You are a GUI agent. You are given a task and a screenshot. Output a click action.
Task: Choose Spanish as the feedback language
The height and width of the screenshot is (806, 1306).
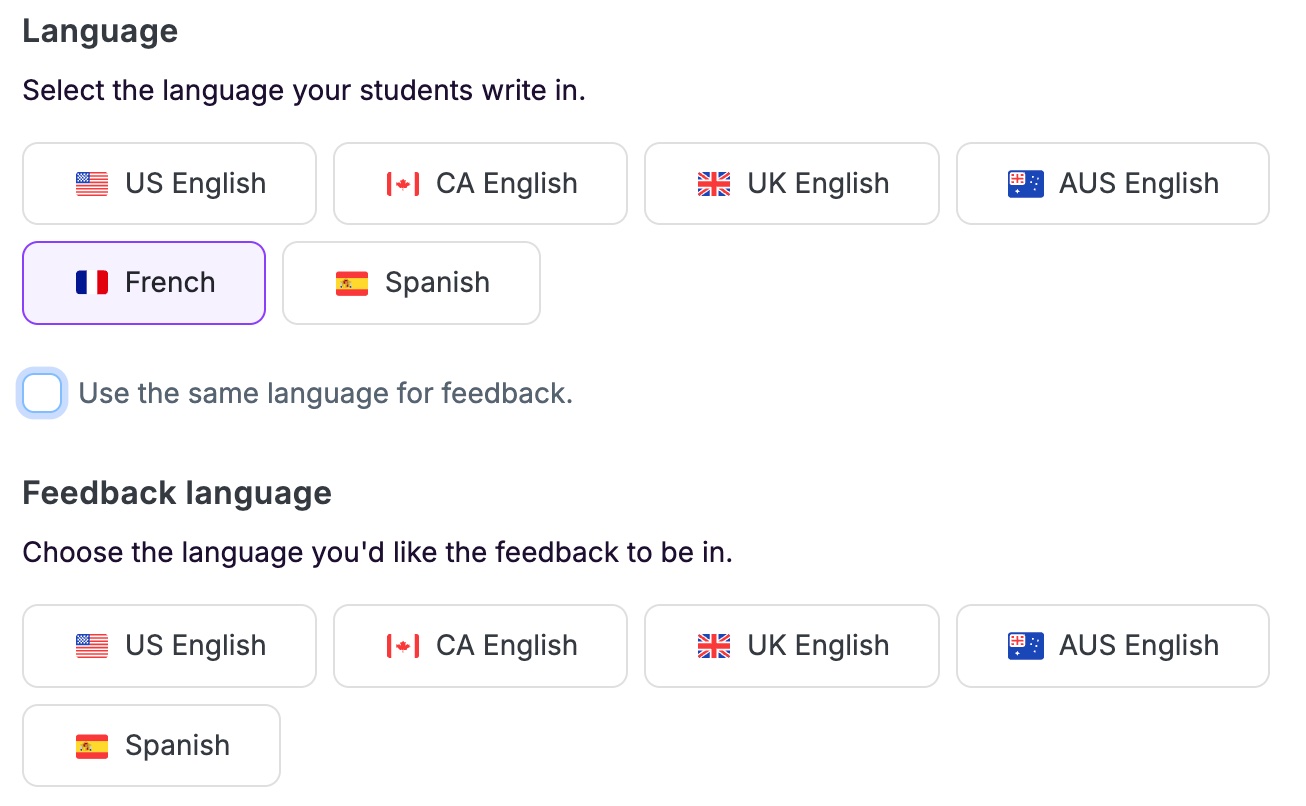[151, 746]
